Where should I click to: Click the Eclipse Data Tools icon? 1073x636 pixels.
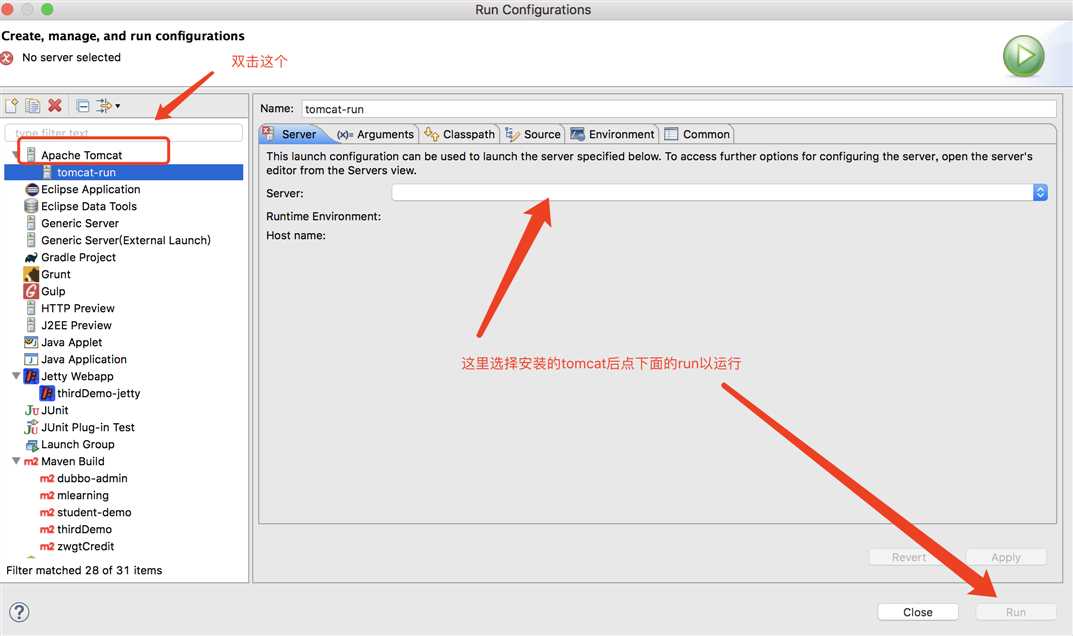pos(31,206)
